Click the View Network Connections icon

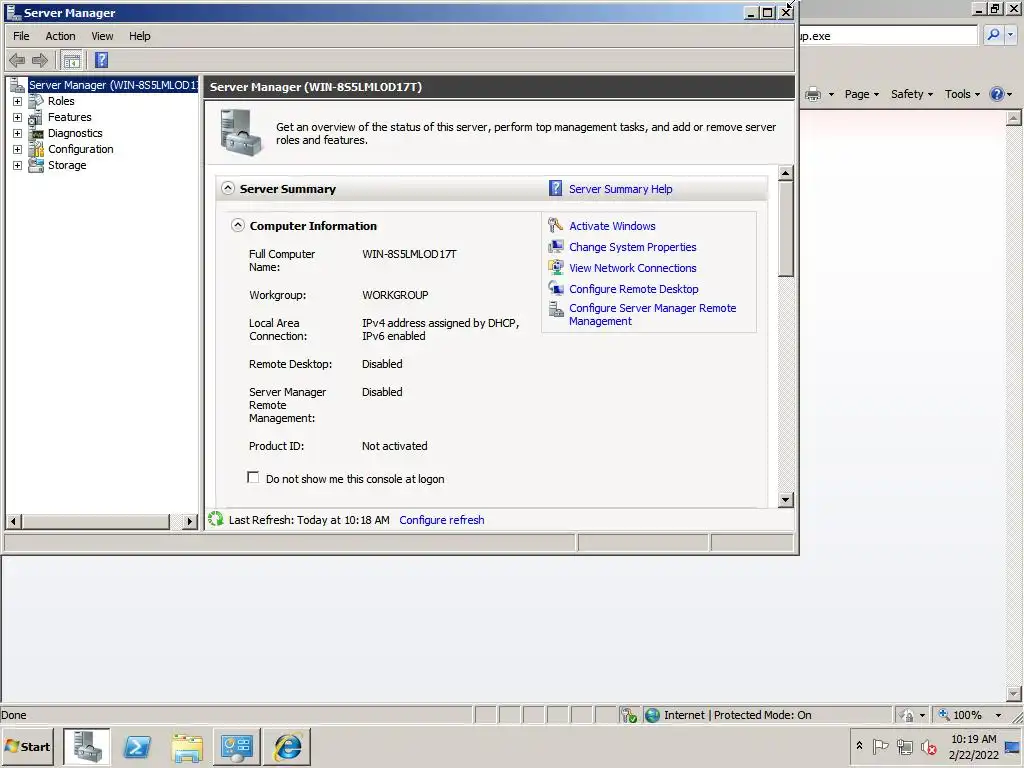(556, 267)
